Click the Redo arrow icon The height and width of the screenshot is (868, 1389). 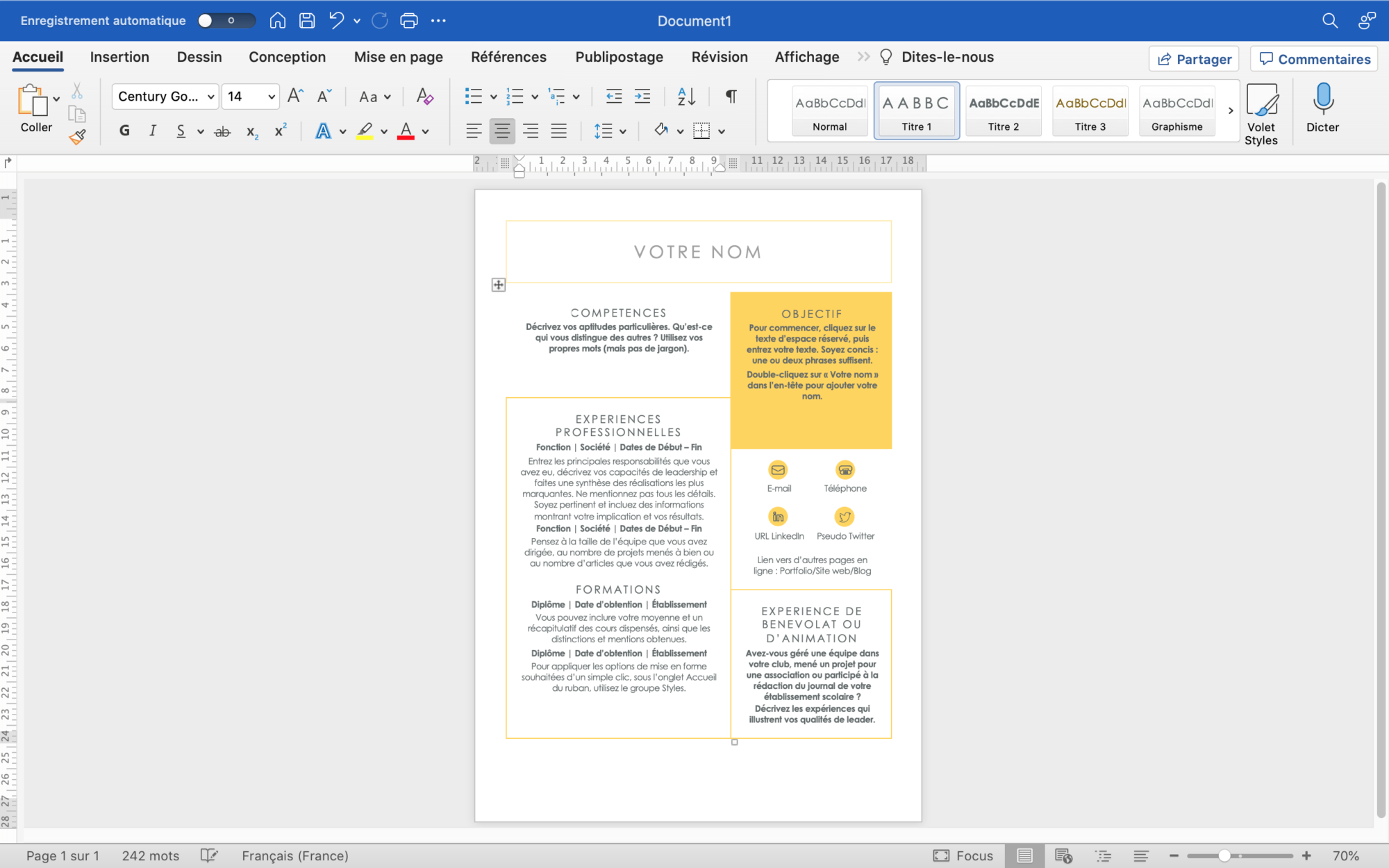(x=380, y=21)
